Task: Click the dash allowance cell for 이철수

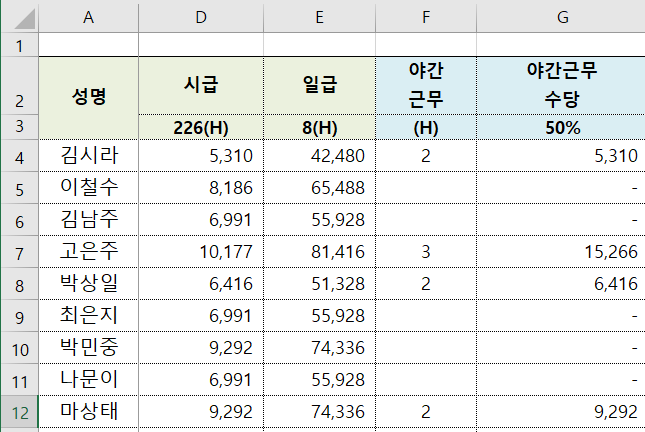Action: pyautogui.click(x=561, y=188)
